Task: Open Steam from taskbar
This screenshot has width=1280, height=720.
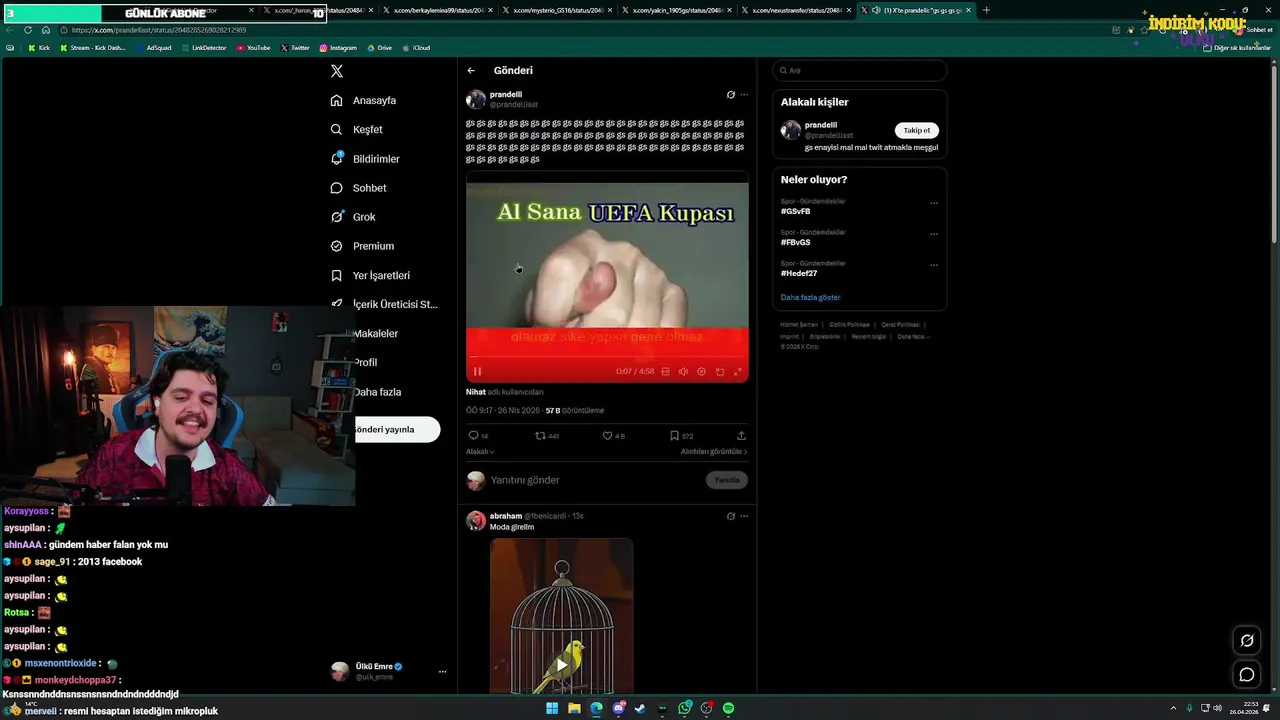Action: [640, 708]
